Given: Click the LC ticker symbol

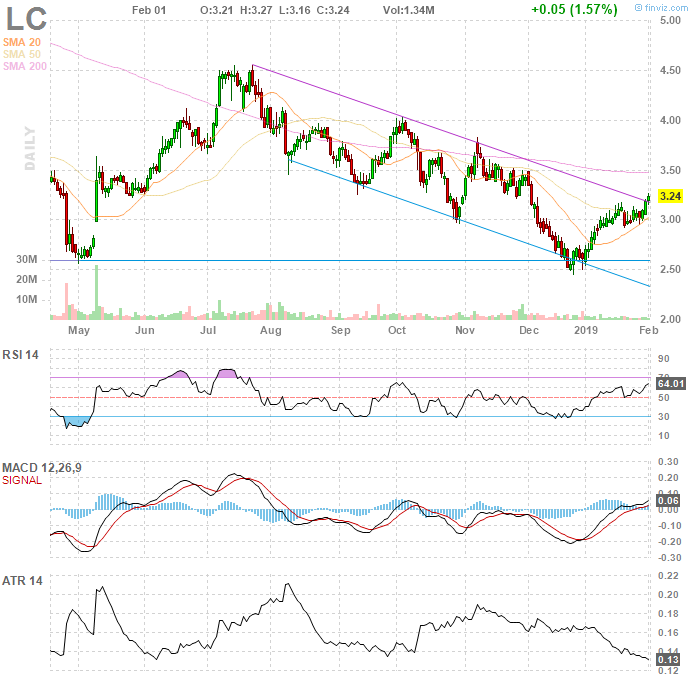Looking at the screenshot, I should 27,18.
